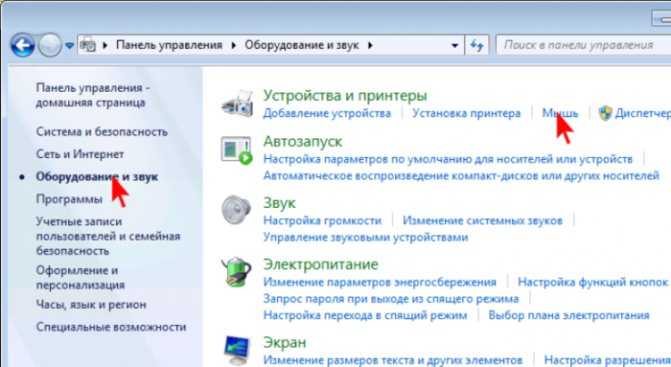Click the shield icon next to Диспетчер
671x367 pixels.
pyautogui.click(x=605, y=113)
